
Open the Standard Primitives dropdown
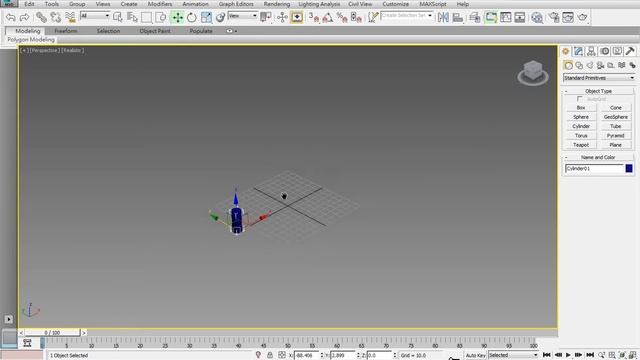pyautogui.click(x=599, y=78)
